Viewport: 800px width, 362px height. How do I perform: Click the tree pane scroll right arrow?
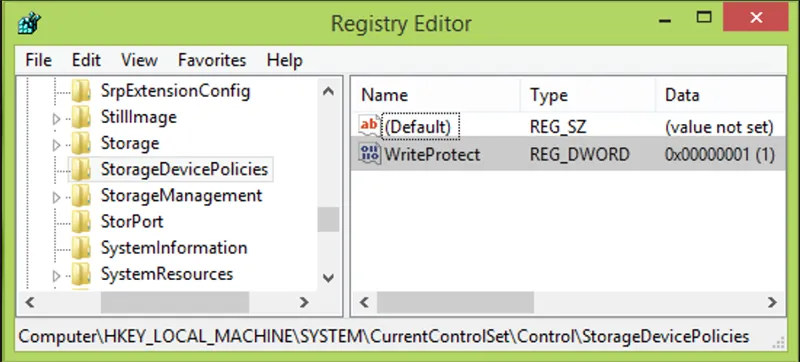pos(304,302)
